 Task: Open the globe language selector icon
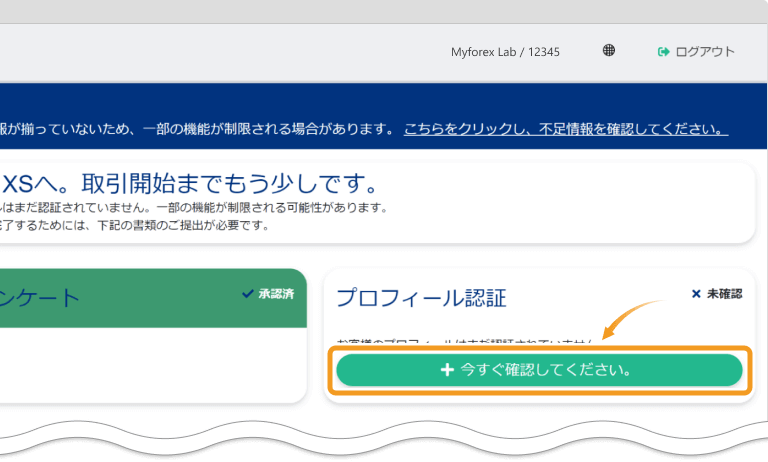click(609, 50)
